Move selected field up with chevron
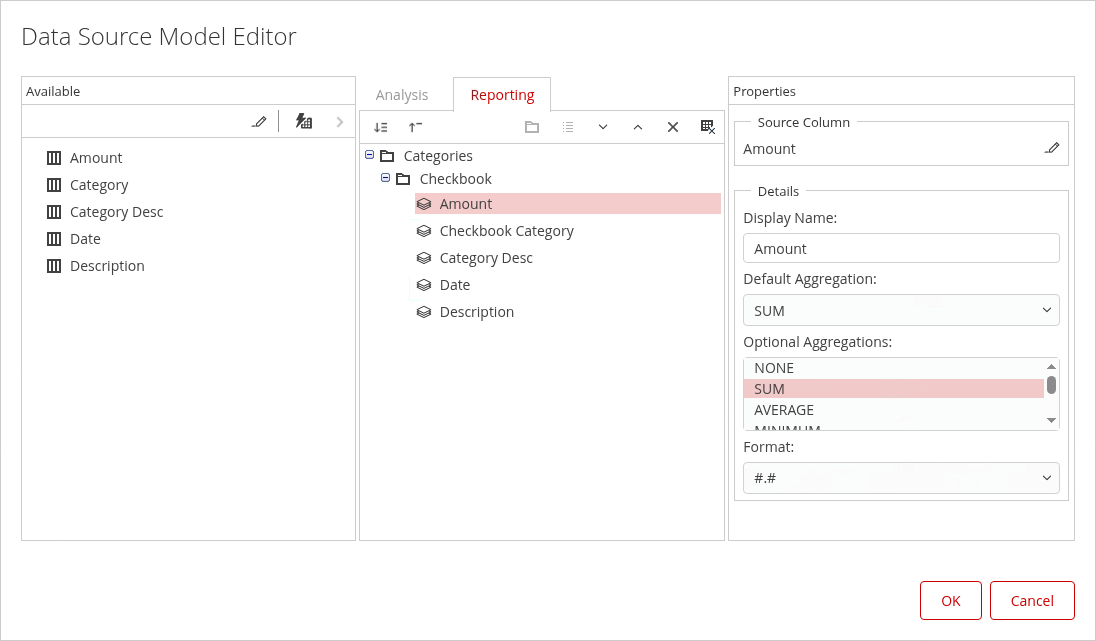This screenshot has width=1096, height=641. coord(638,127)
